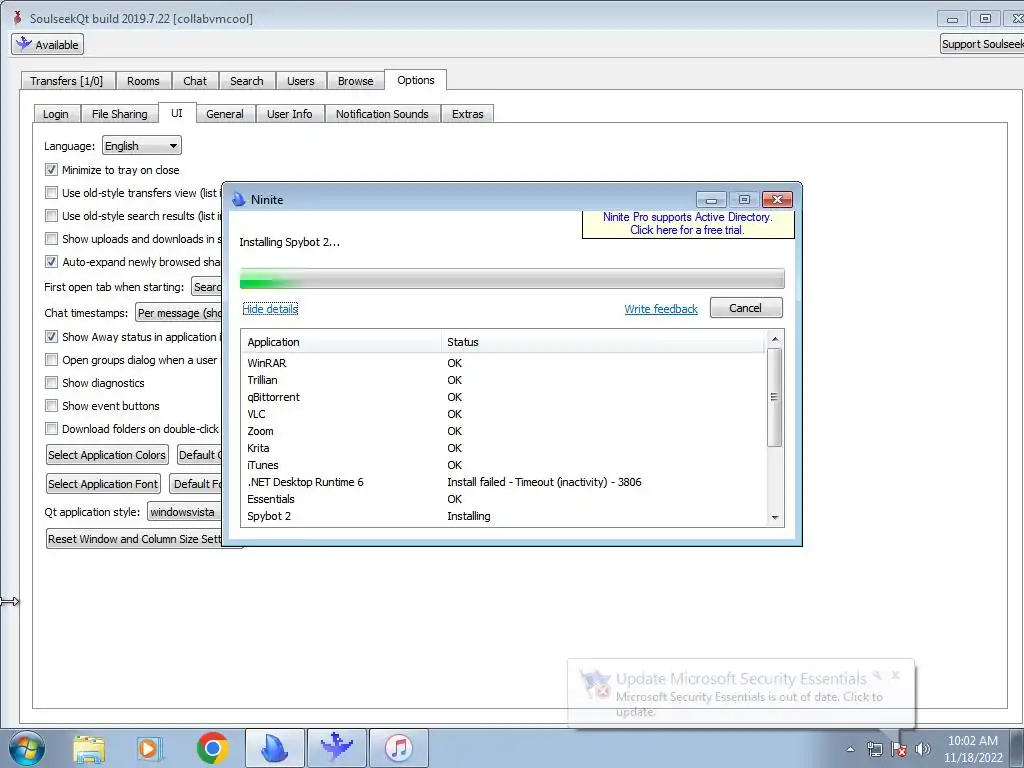Open the General options sub-tab
Viewport: 1024px width, 768px height.
pos(225,114)
